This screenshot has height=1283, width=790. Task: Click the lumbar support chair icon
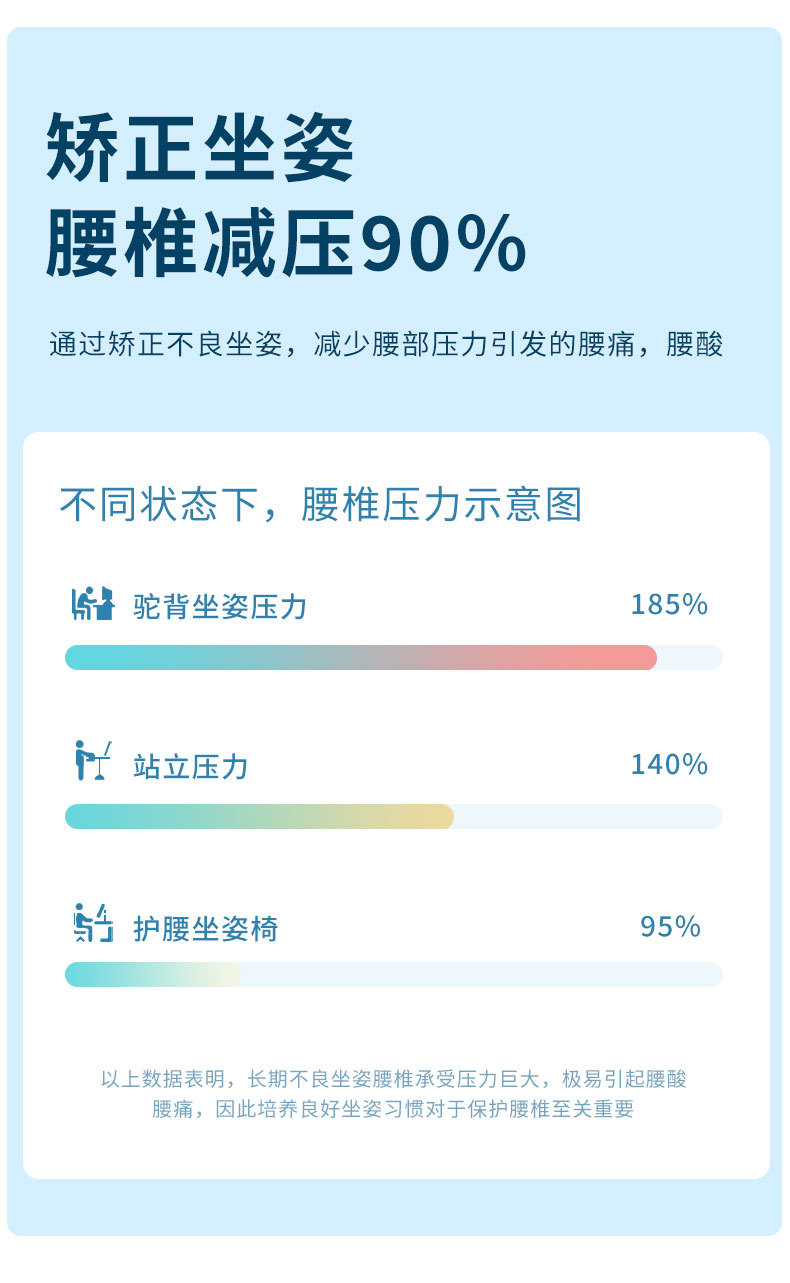(x=93, y=923)
